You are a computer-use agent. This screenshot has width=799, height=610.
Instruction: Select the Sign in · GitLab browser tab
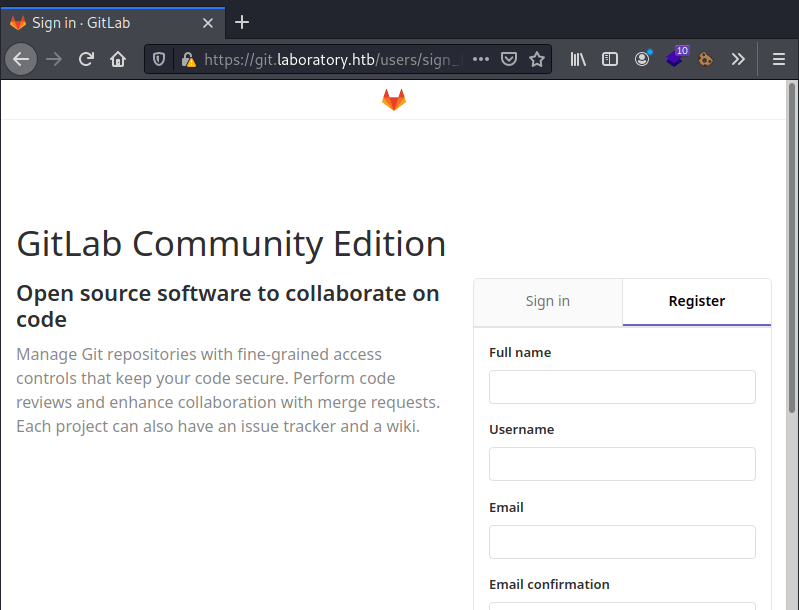(x=113, y=23)
